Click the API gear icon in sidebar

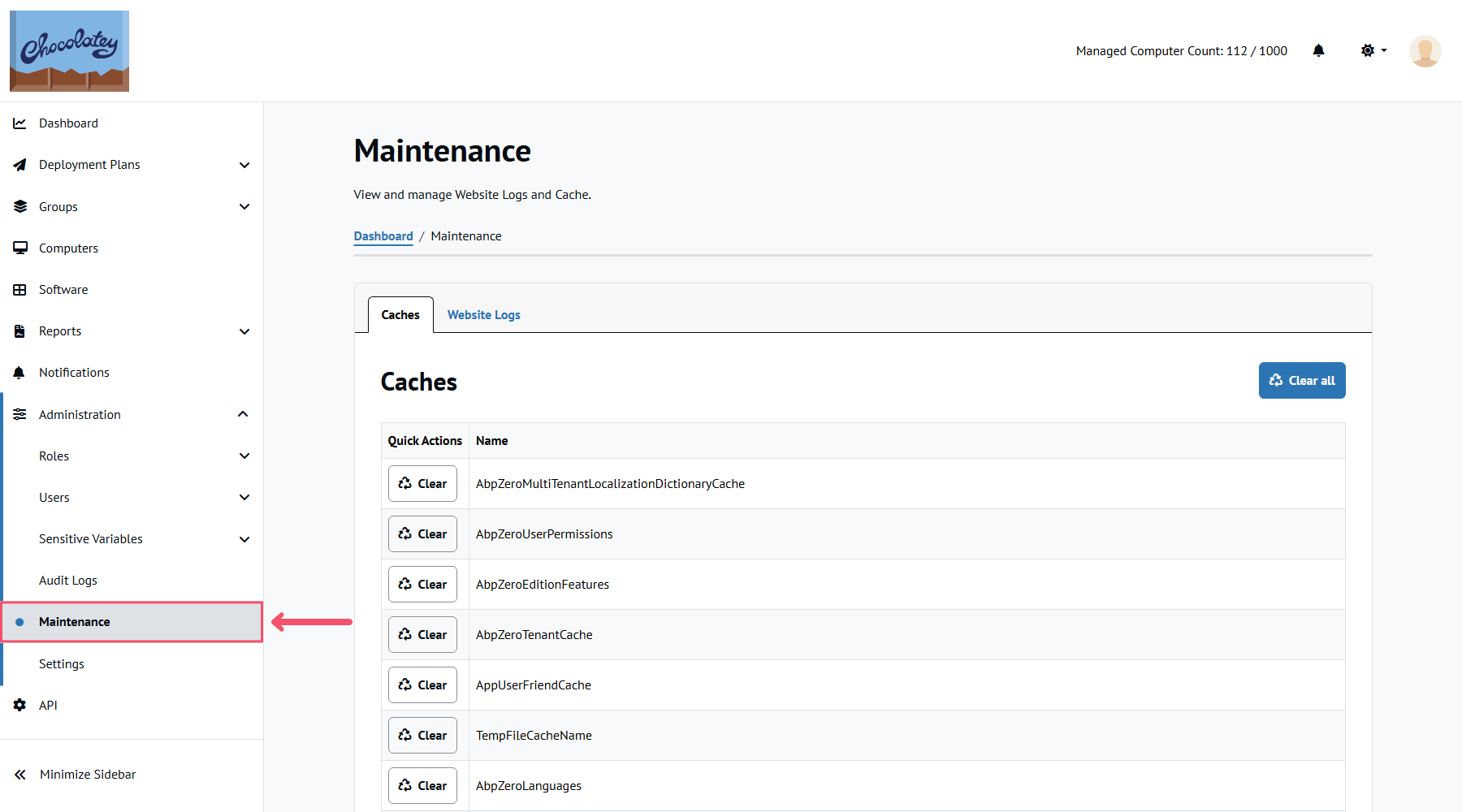[19, 705]
